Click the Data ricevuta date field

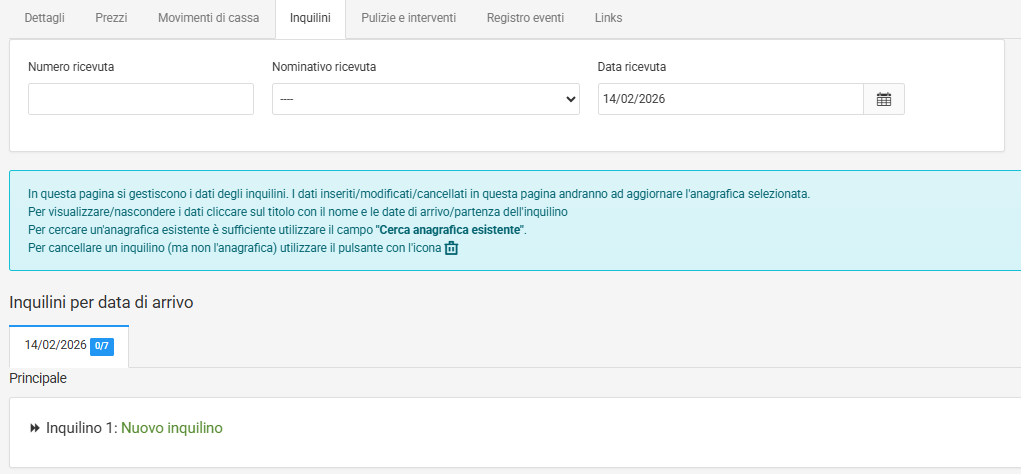730,99
